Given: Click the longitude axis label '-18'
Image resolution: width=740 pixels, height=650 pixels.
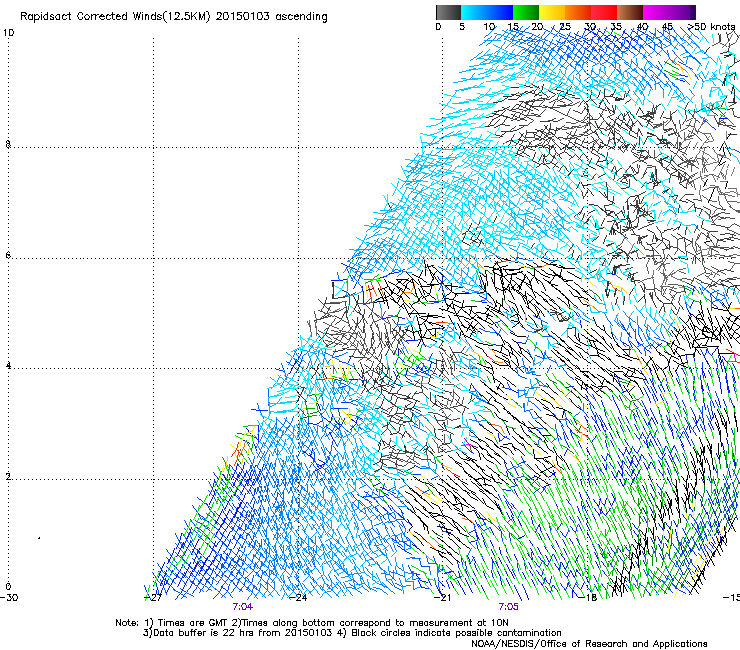Looking at the screenshot, I should 588,598.
